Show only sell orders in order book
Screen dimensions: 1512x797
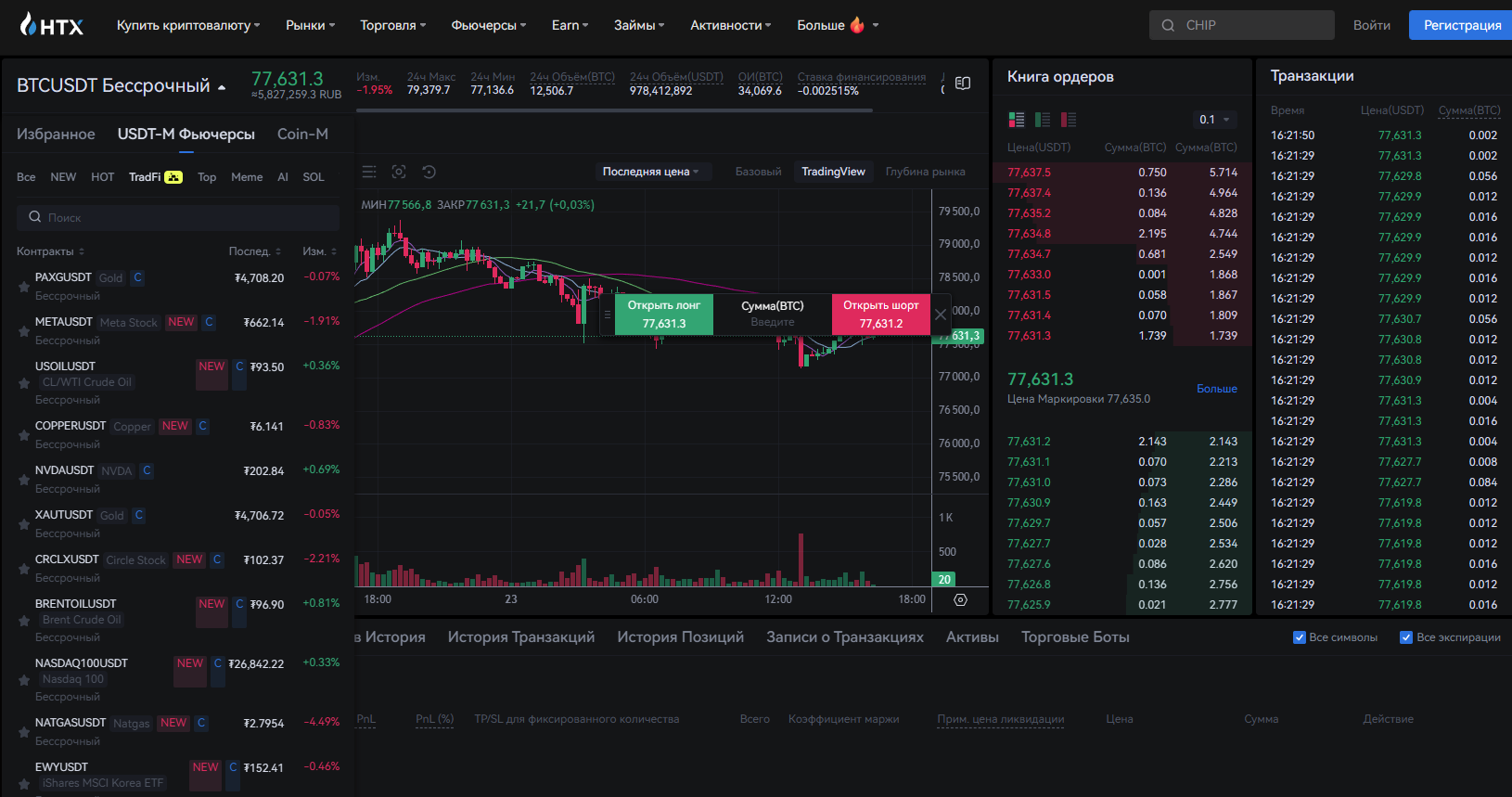click(x=1069, y=120)
